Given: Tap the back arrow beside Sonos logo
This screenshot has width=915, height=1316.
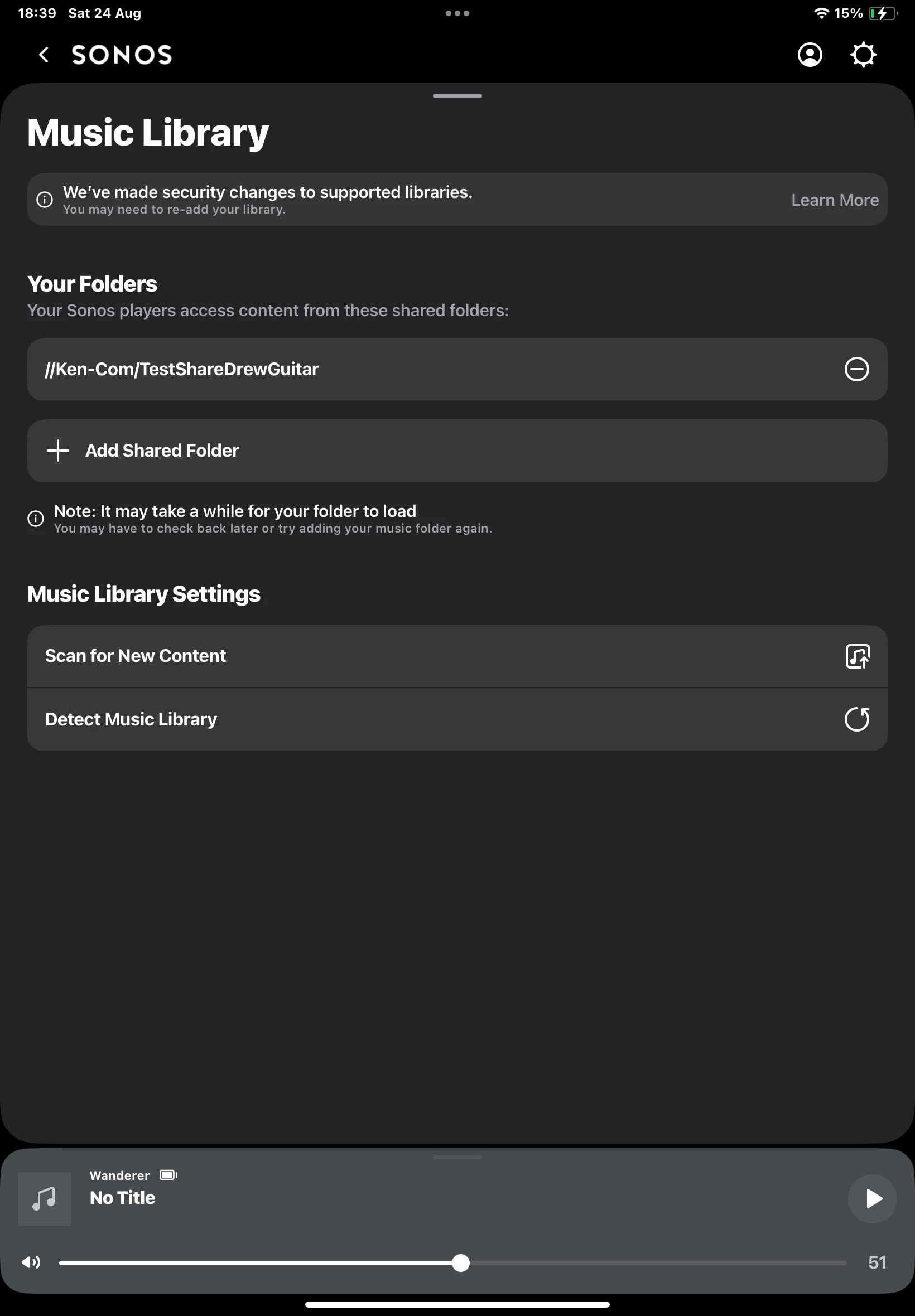Looking at the screenshot, I should tap(44, 55).
